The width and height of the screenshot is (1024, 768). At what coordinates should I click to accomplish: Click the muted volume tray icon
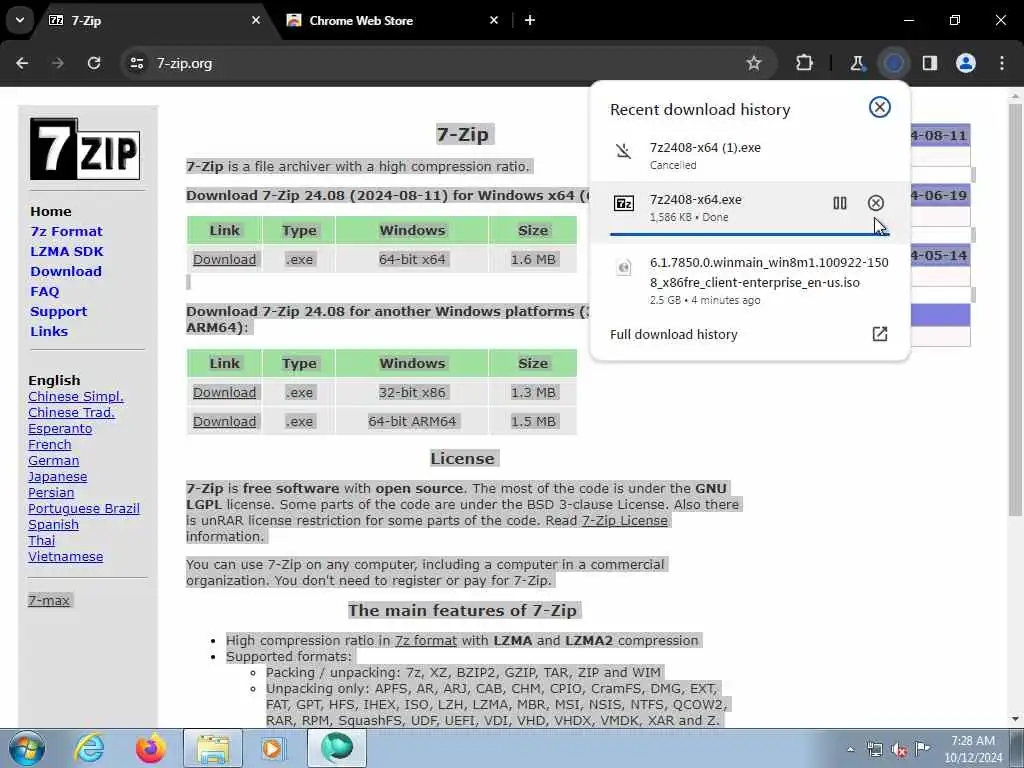(899, 749)
